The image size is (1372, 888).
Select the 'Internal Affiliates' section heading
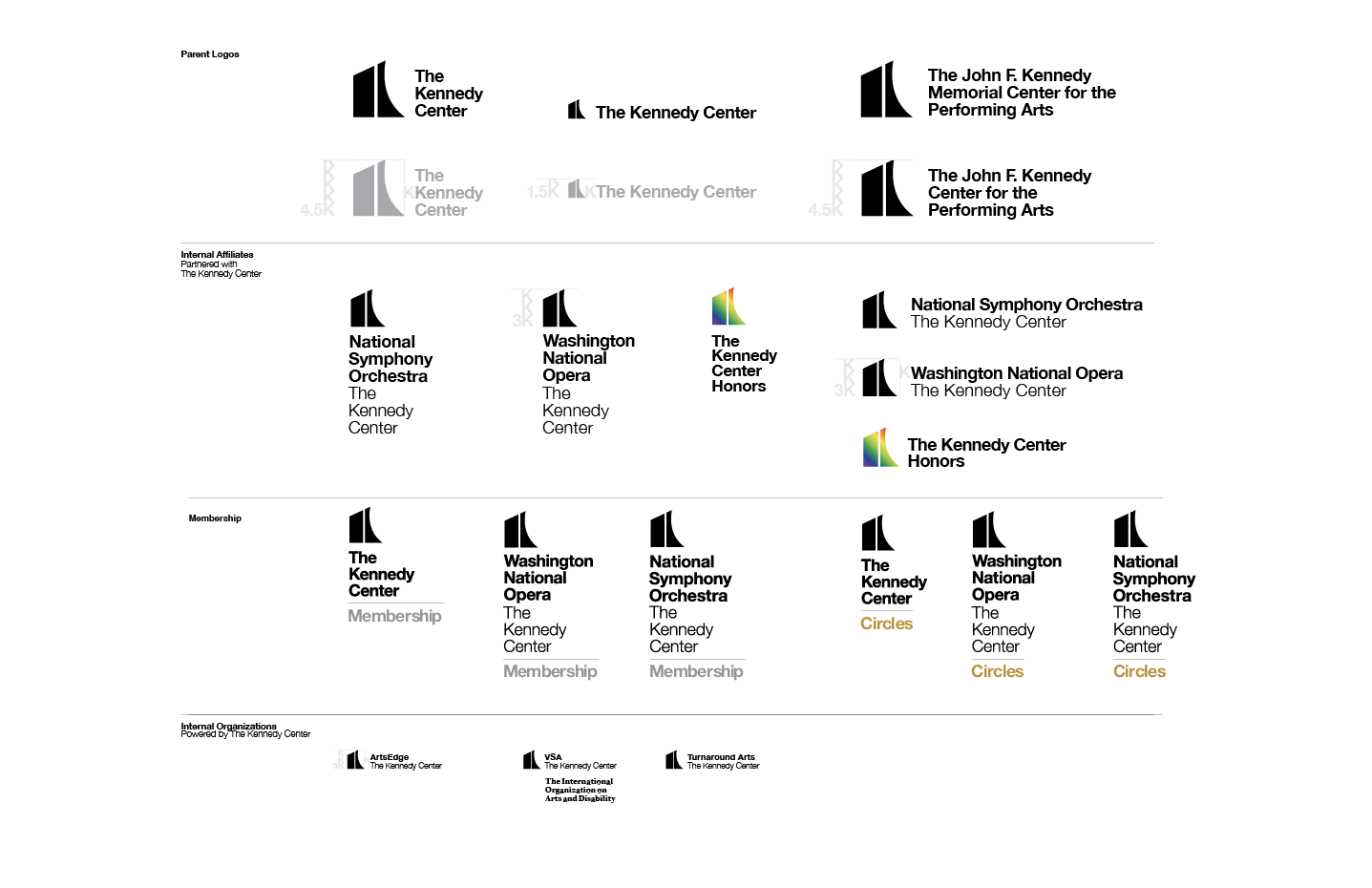coord(217,255)
